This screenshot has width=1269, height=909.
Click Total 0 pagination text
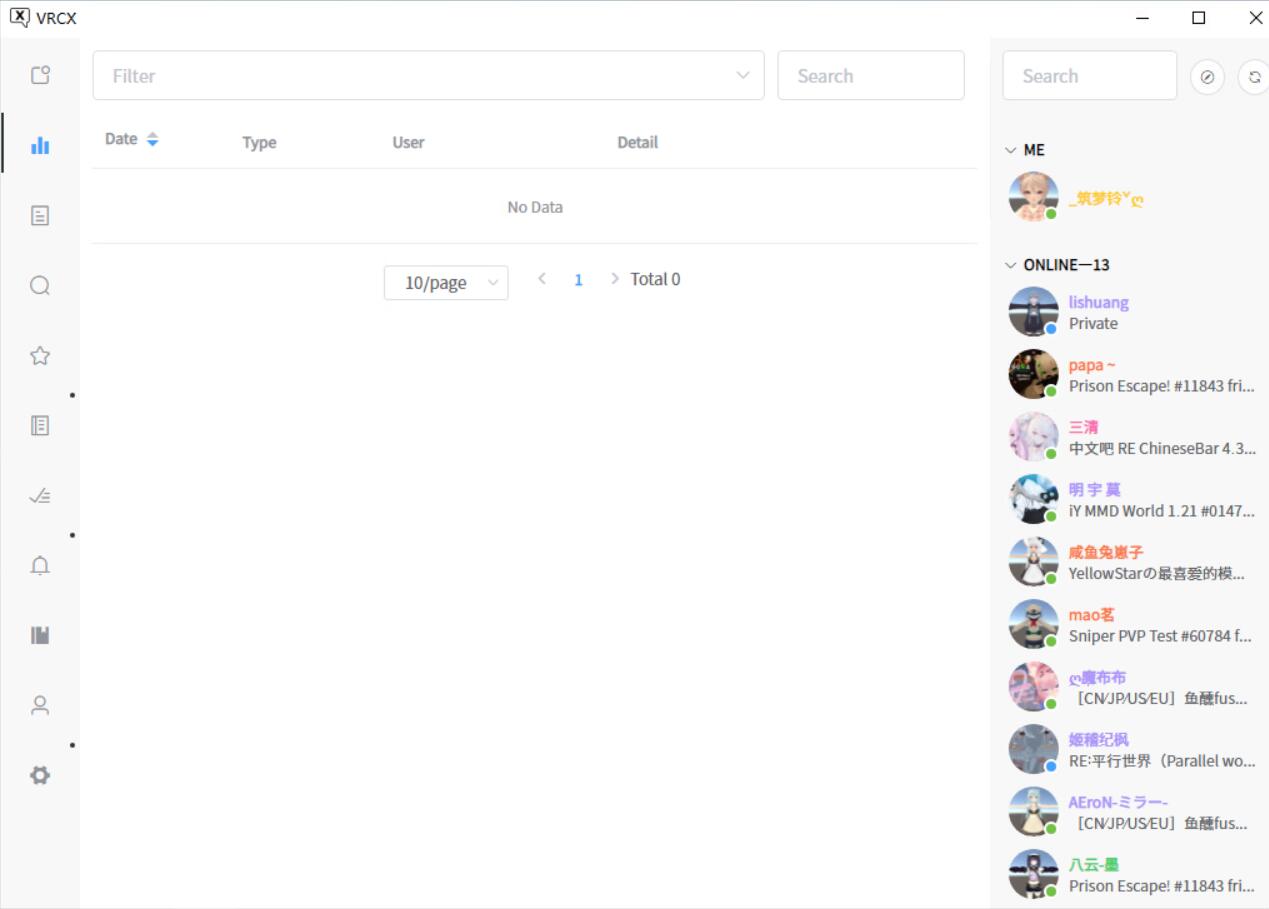point(655,279)
